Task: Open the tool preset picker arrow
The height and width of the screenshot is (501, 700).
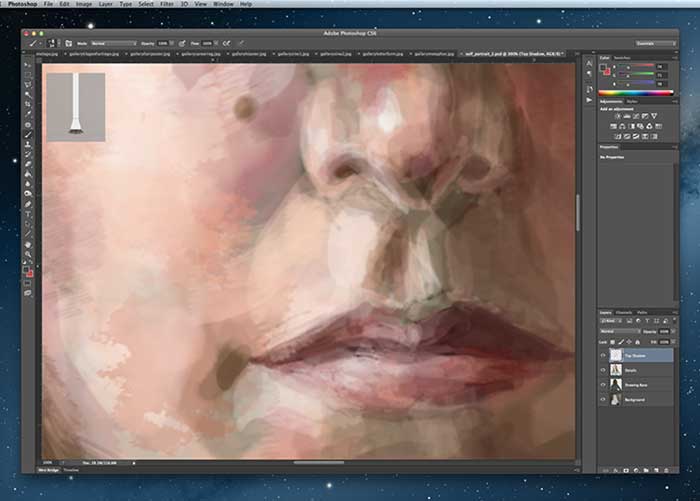Action: click(x=40, y=43)
